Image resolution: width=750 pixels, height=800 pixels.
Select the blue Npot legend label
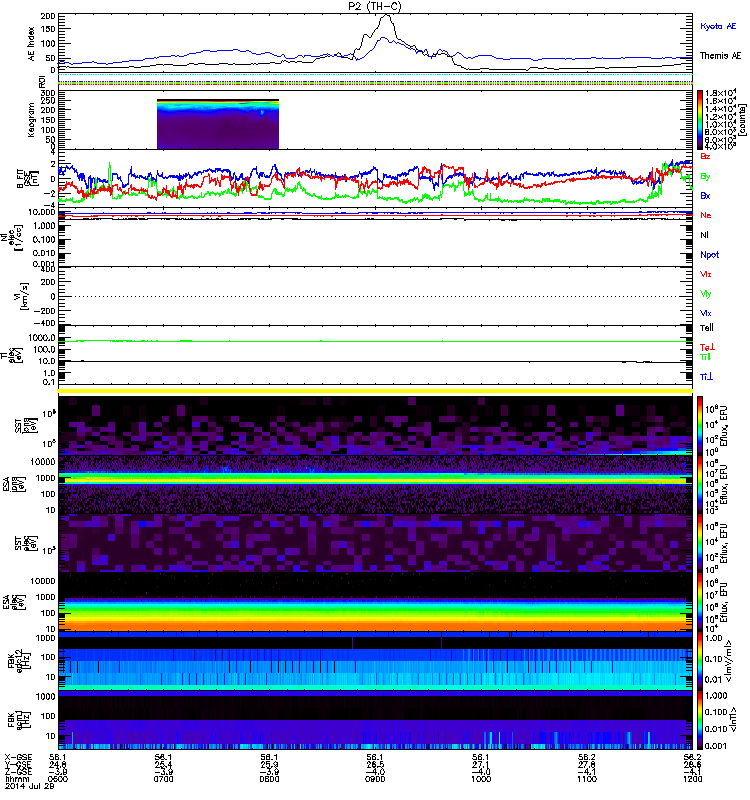coord(709,255)
